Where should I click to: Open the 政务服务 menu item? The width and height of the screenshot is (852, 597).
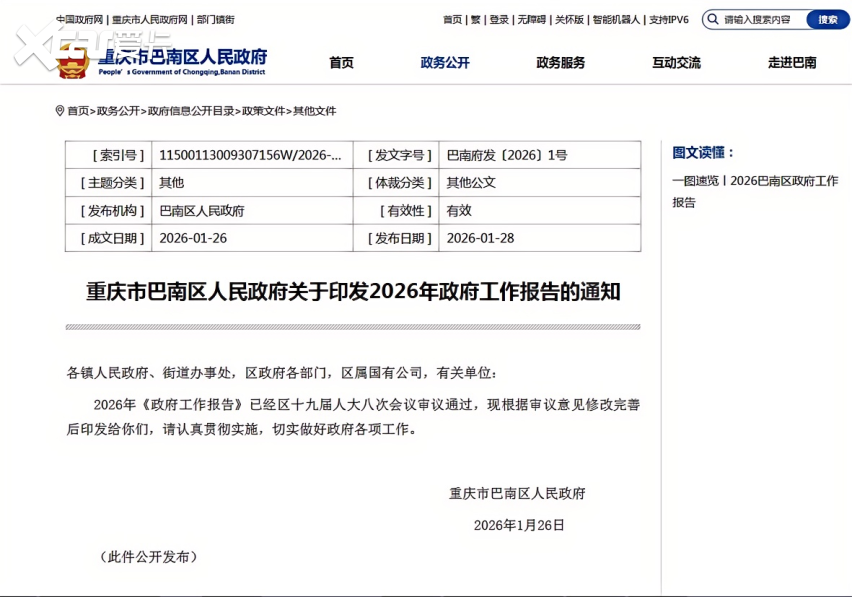tap(559, 62)
